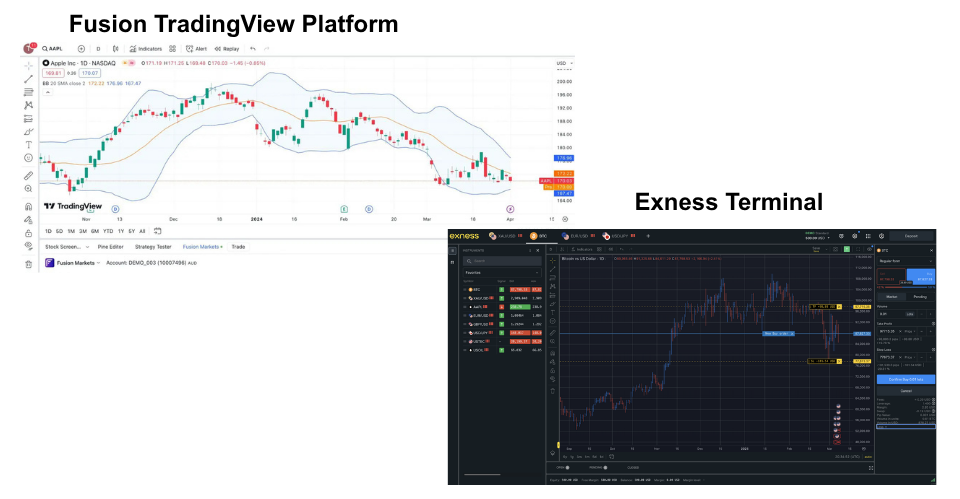Start bar Replay in TradingView
The width and height of the screenshot is (960, 499).
[x=227, y=48]
